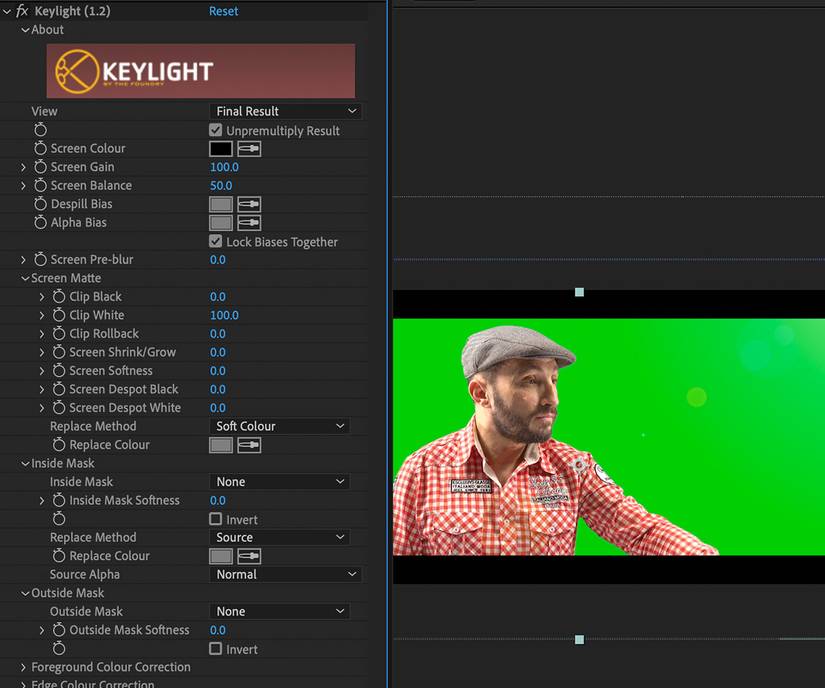Click the Despill Bias eyedropper icon
The image size is (825, 688).
point(249,204)
